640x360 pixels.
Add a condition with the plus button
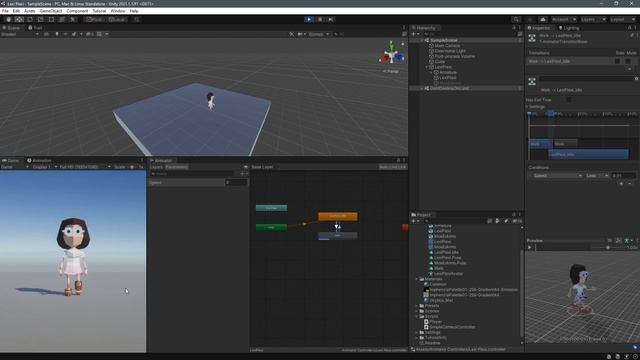pyautogui.click(x=621, y=184)
